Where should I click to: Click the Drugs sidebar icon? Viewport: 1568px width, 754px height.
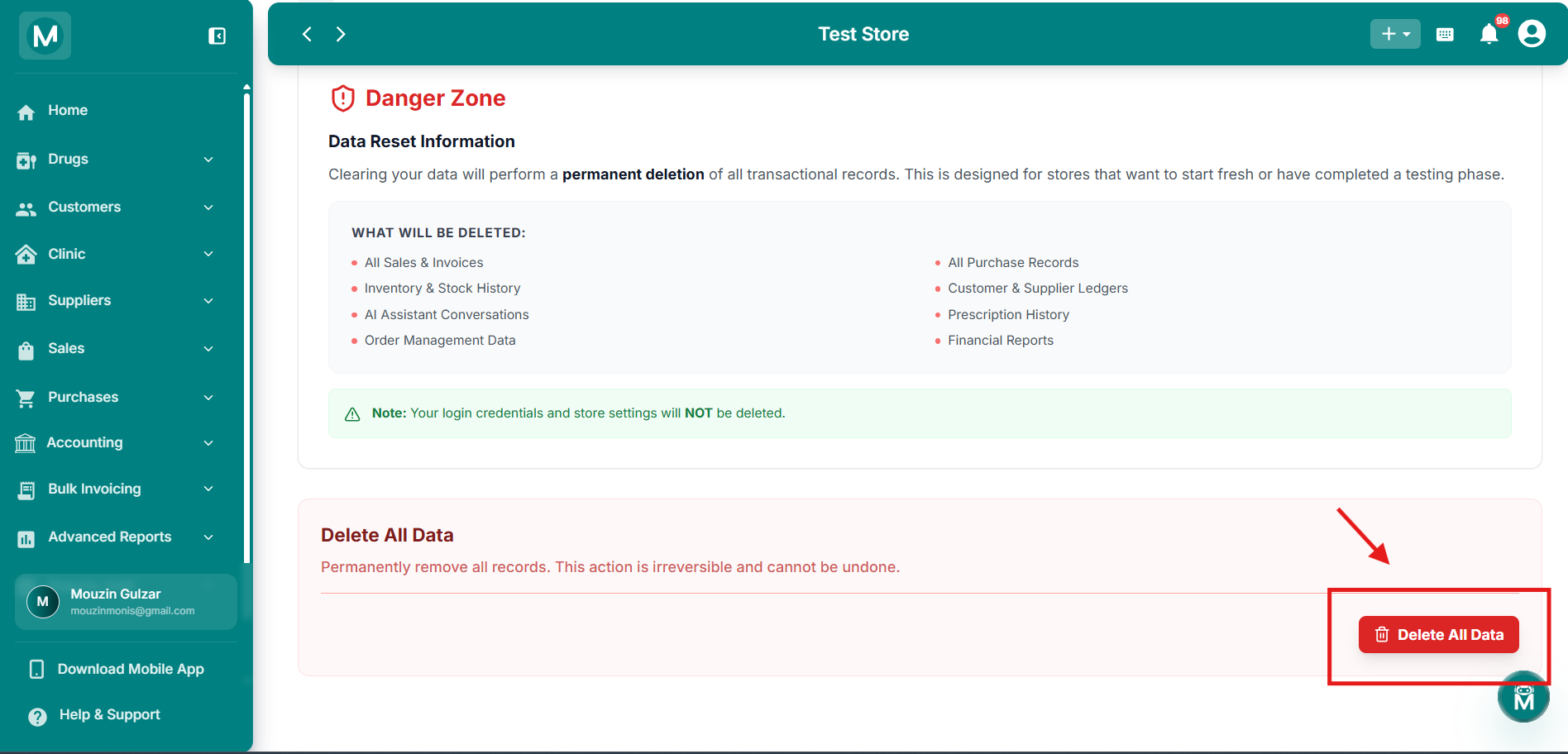click(x=26, y=160)
